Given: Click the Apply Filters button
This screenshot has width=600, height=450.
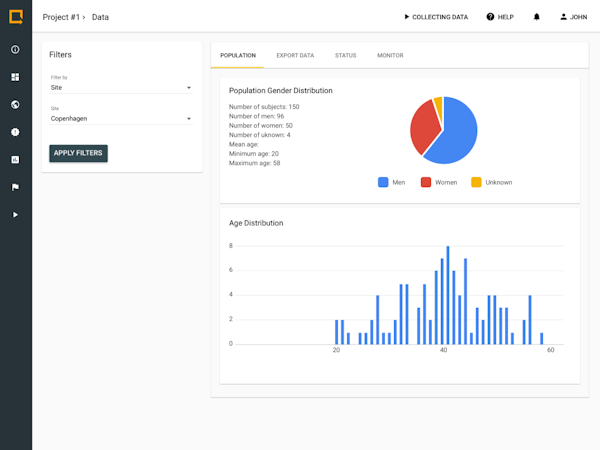Looking at the screenshot, I should coord(78,153).
